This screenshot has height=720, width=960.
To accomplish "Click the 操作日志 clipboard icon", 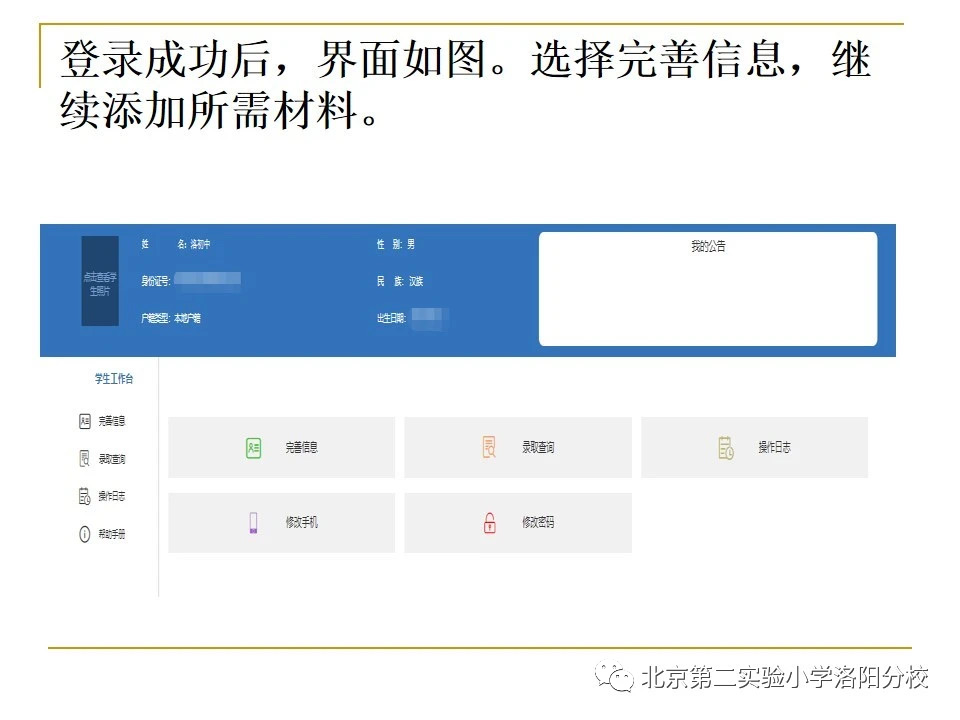I will 723,447.
